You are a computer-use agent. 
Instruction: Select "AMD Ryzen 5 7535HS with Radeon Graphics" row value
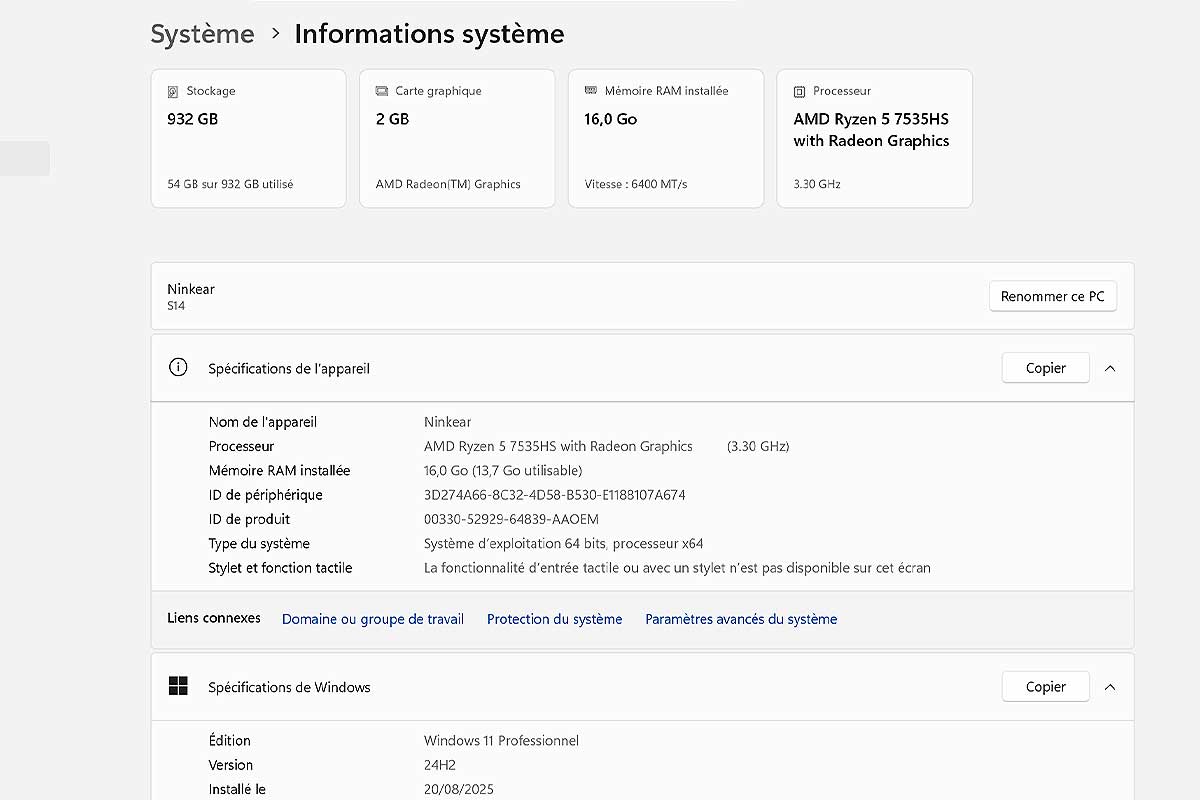[x=558, y=446]
